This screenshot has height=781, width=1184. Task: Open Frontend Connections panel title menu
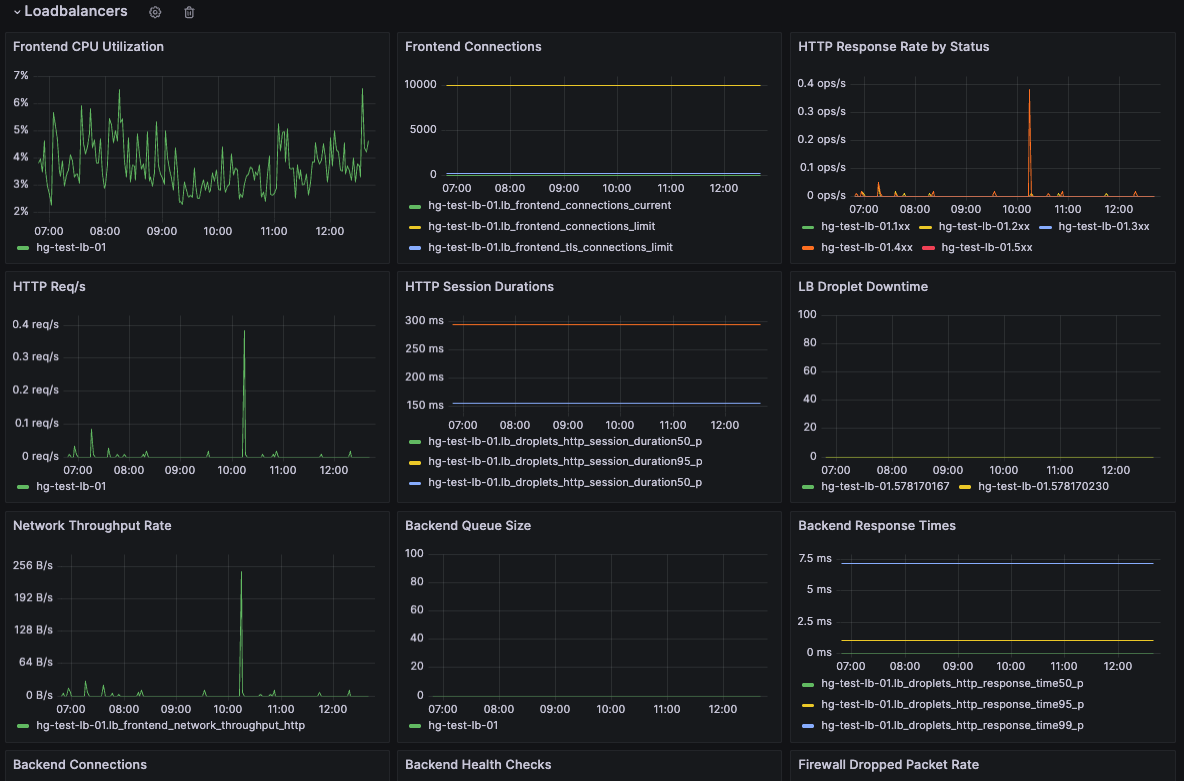coord(473,47)
